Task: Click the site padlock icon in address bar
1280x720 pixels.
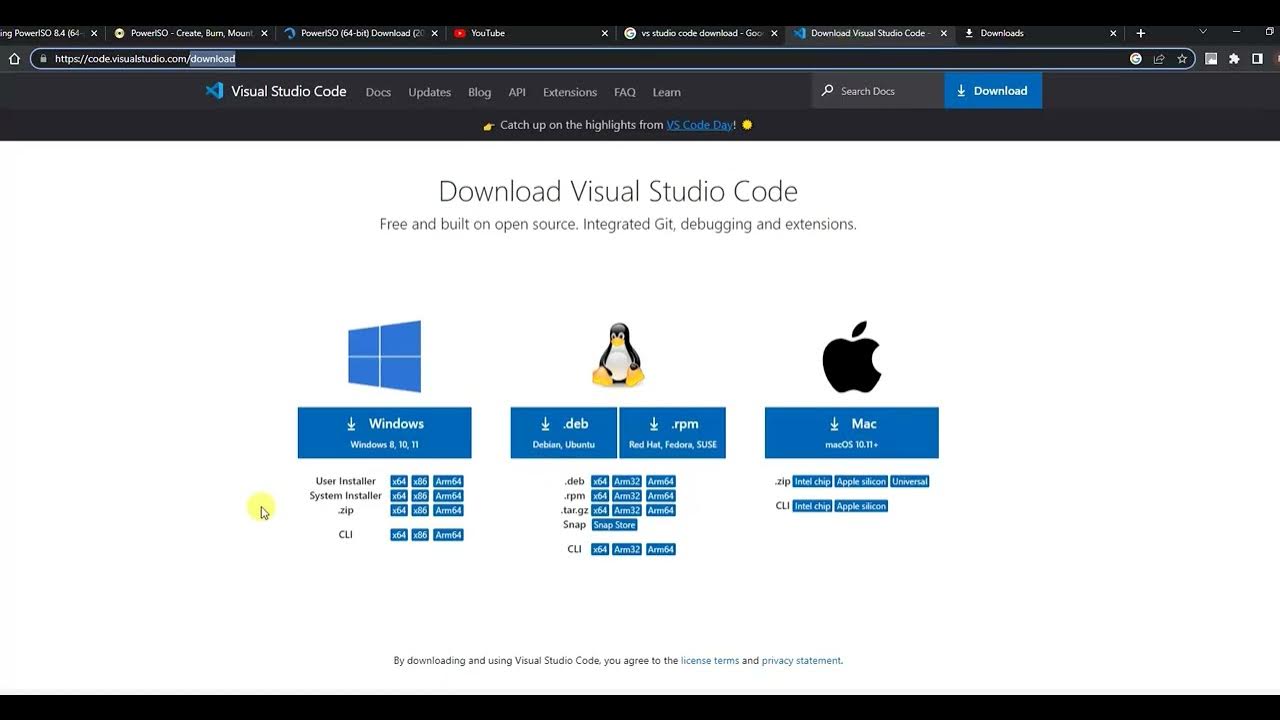Action: pyautogui.click(x=42, y=59)
